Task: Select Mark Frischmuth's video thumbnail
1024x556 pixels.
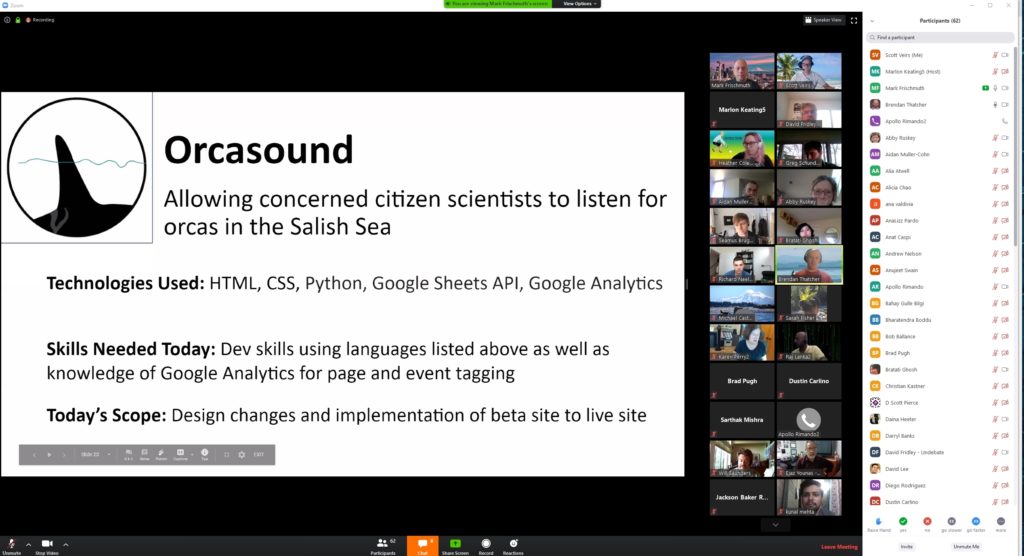Action: (x=742, y=71)
